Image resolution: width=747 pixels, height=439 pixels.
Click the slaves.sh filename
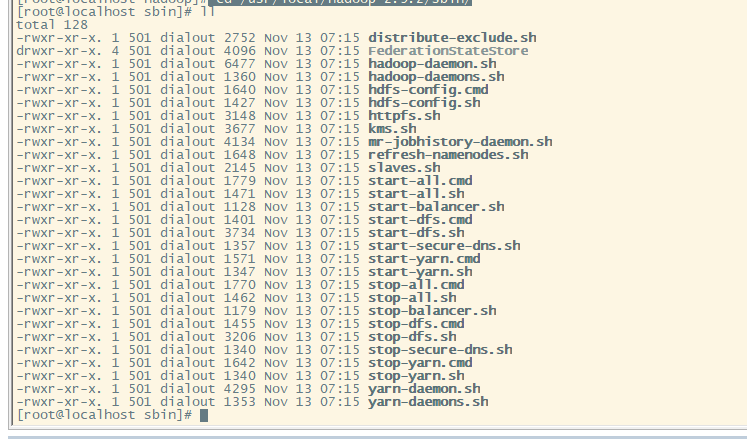[404, 168]
